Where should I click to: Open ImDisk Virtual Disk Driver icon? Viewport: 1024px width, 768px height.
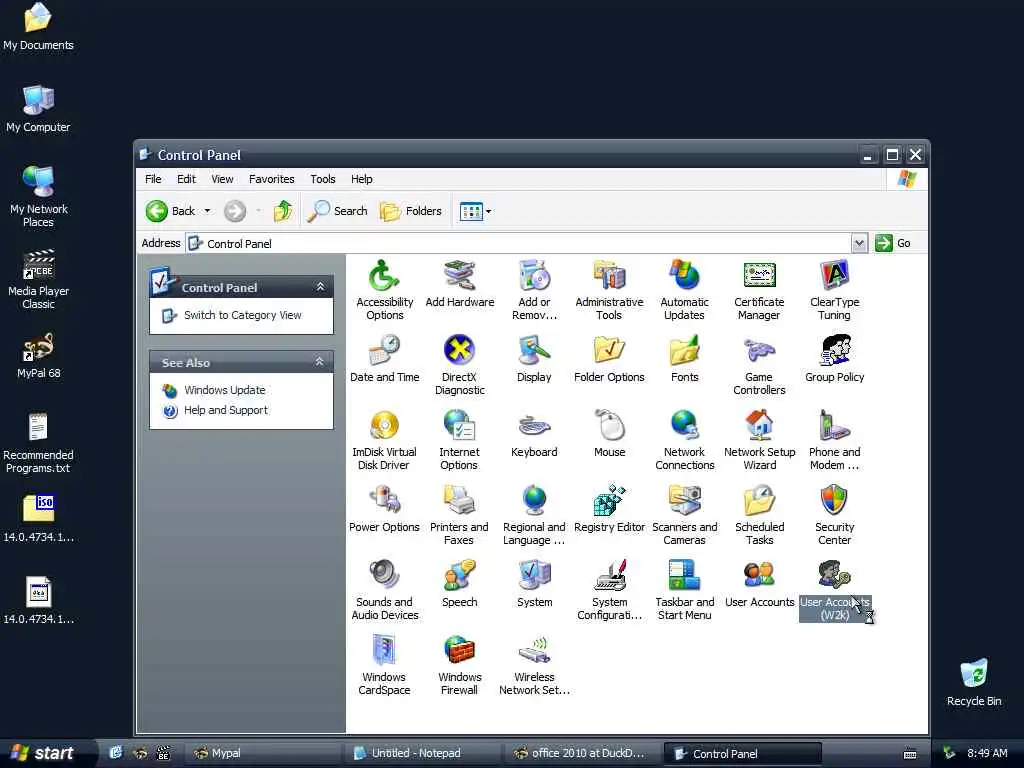(384, 440)
